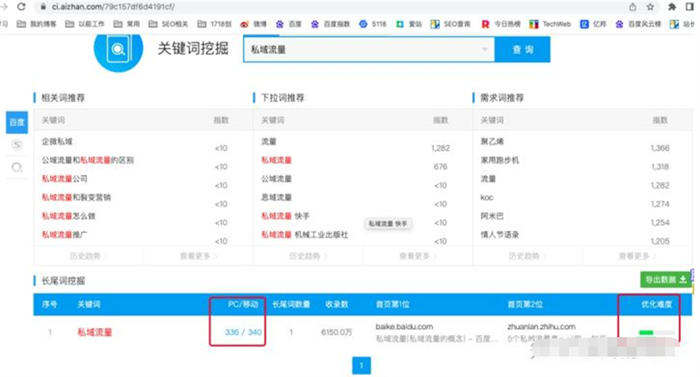Click the 长尾词数量 column header
700x377 pixels.
pos(291,304)
